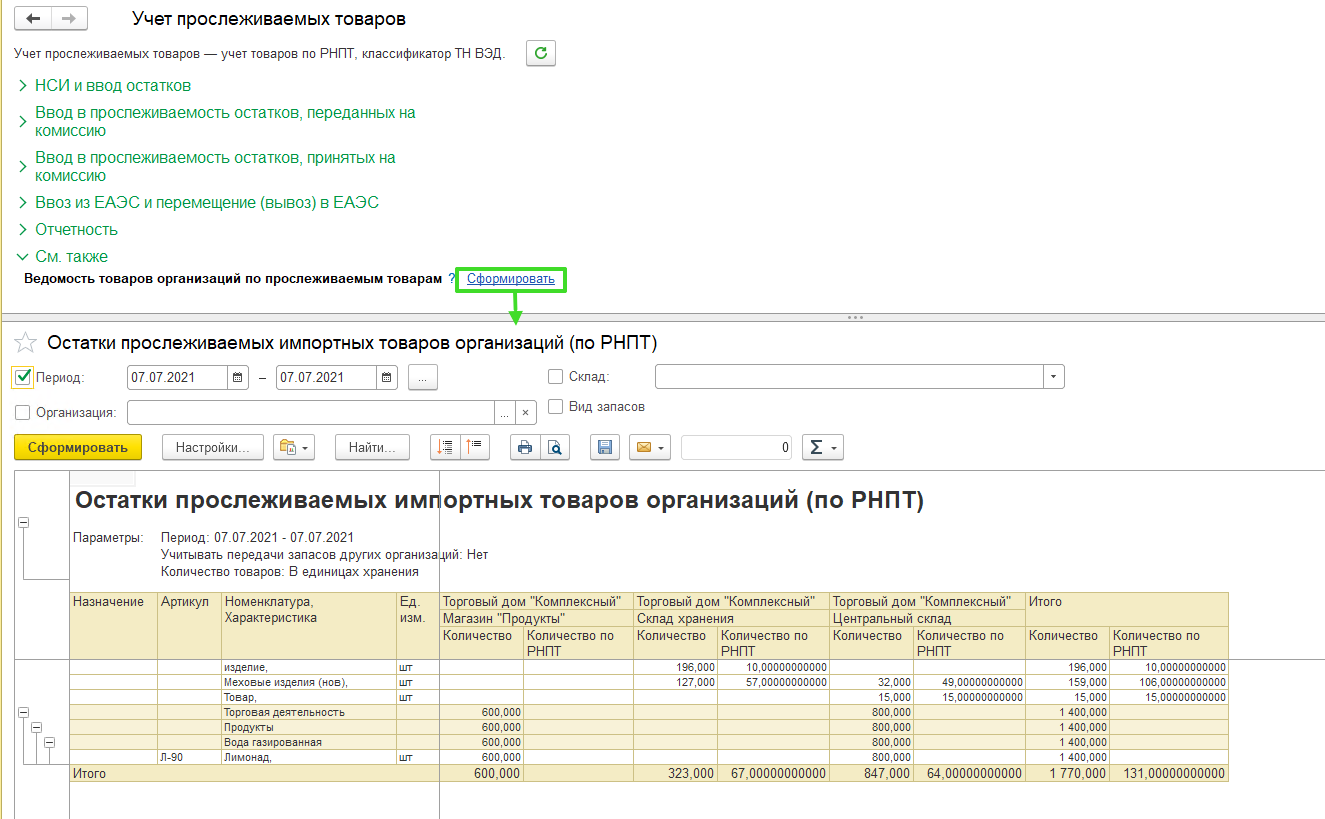
Task: Click the Артикул column header
Action: pos(189,626)
